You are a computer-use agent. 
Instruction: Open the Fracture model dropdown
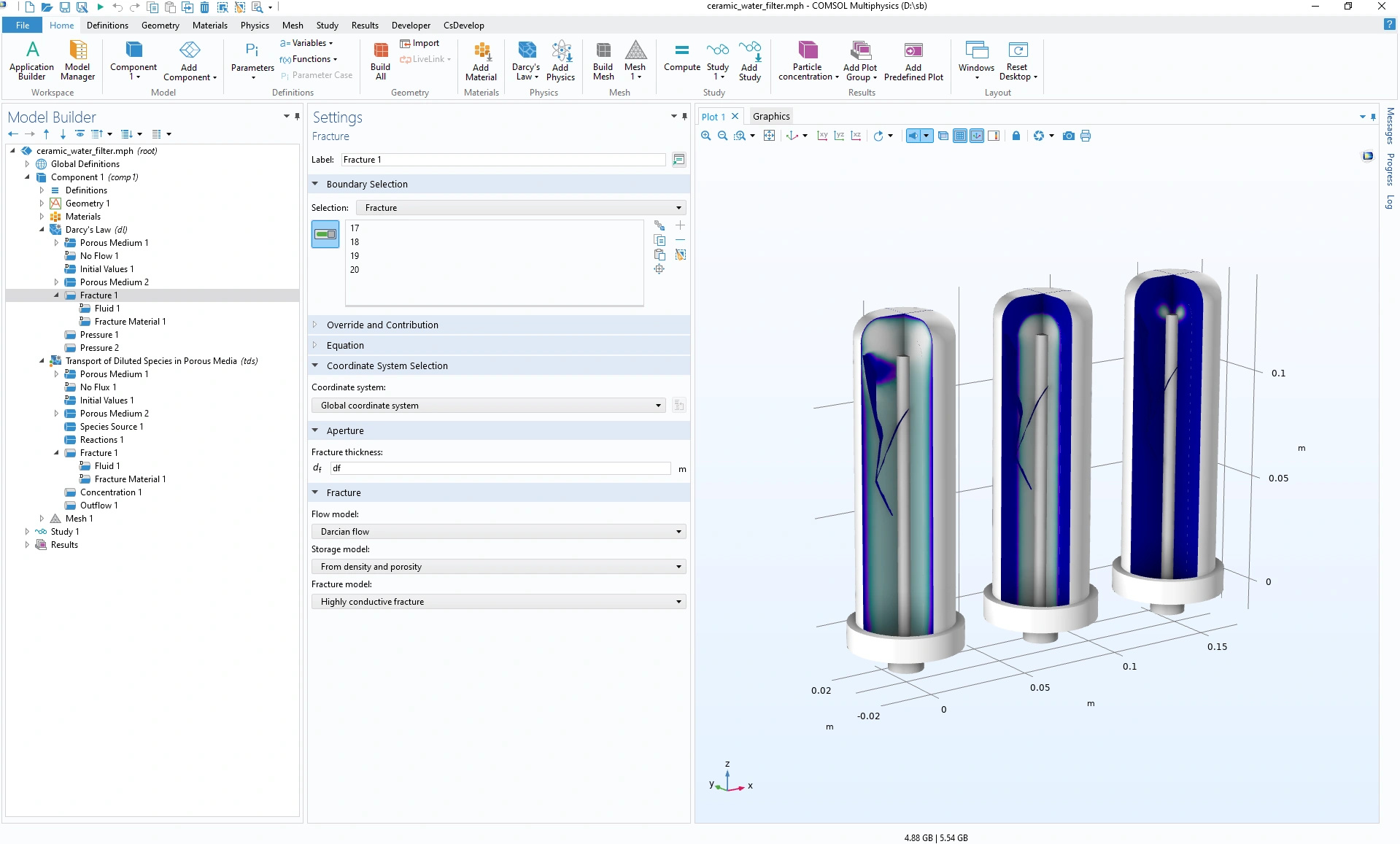(498, 602)
